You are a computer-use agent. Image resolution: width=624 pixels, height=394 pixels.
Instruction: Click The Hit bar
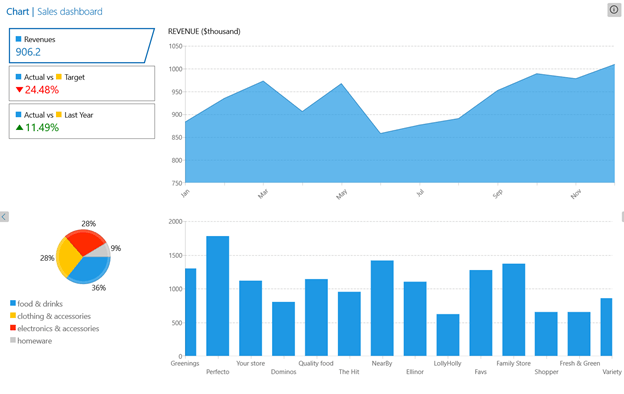click(x=349, y=324)
